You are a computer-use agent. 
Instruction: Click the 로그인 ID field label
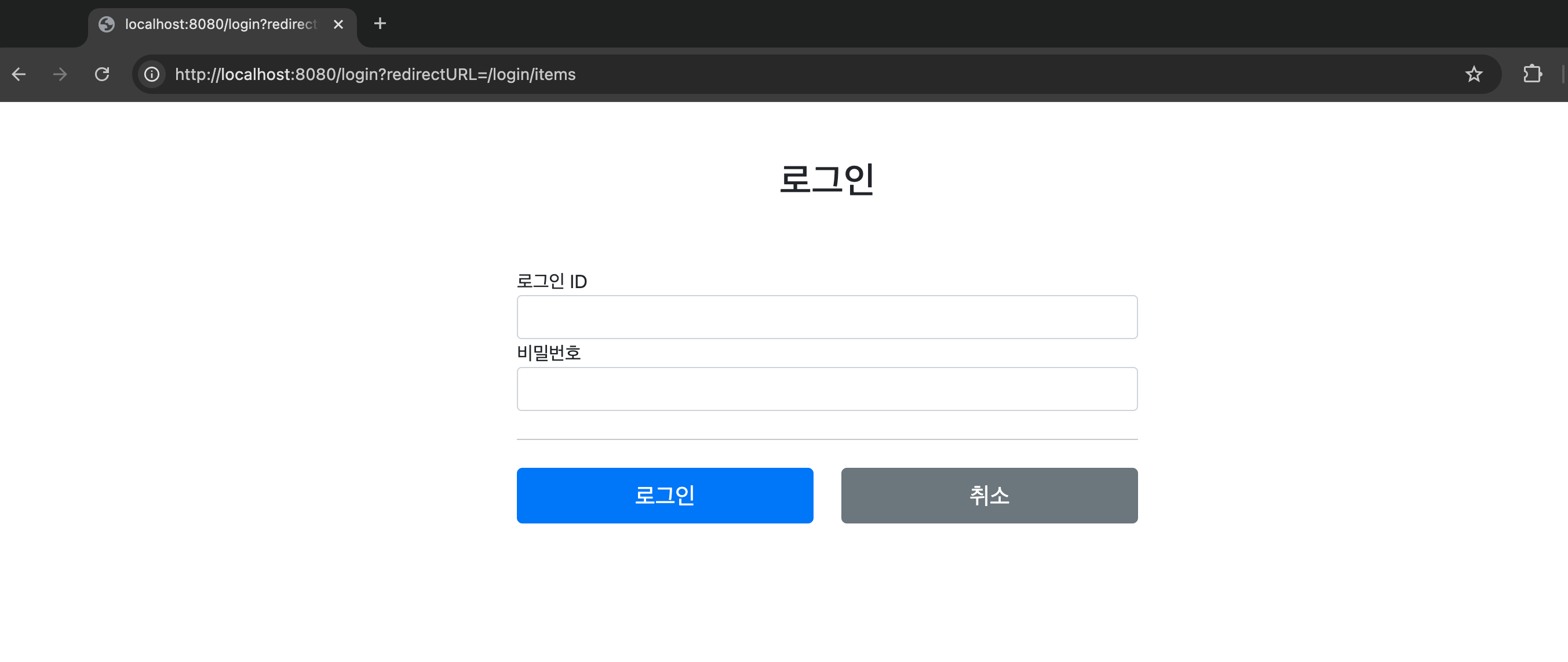pos(552,281)
